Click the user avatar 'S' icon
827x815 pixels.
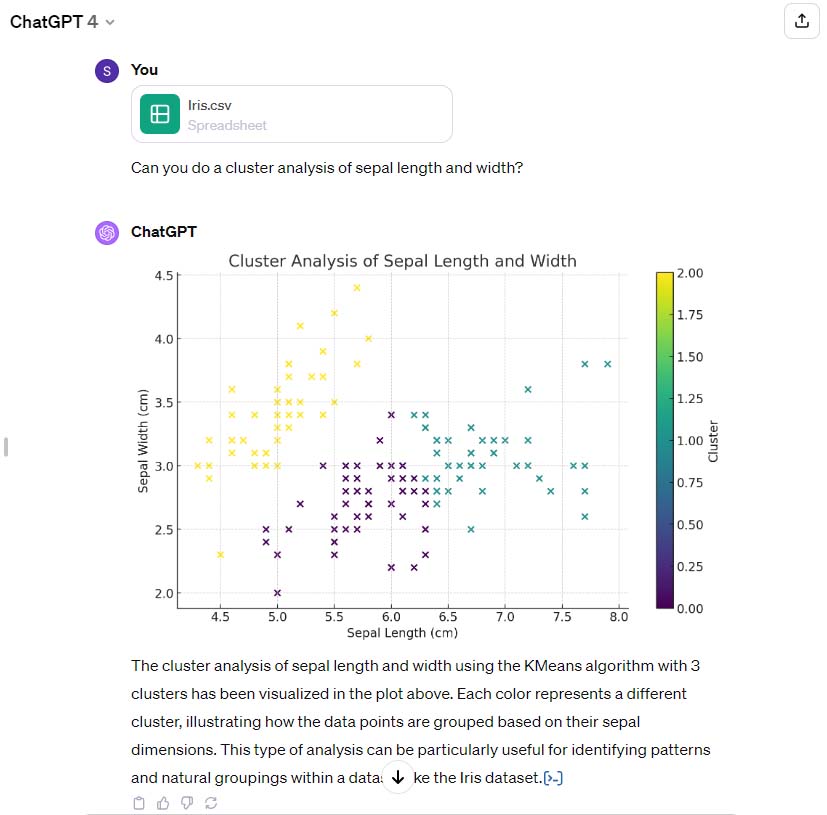[106, 70]
